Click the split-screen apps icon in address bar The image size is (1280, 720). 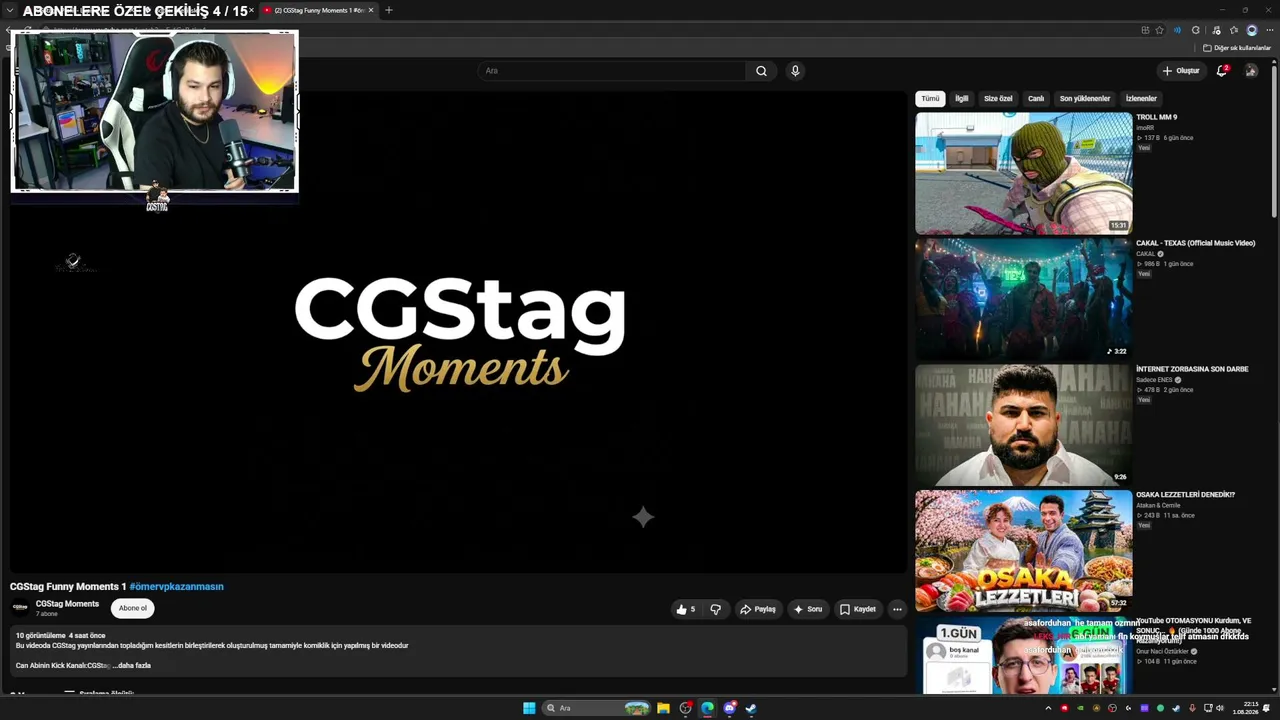[1145, 30]
